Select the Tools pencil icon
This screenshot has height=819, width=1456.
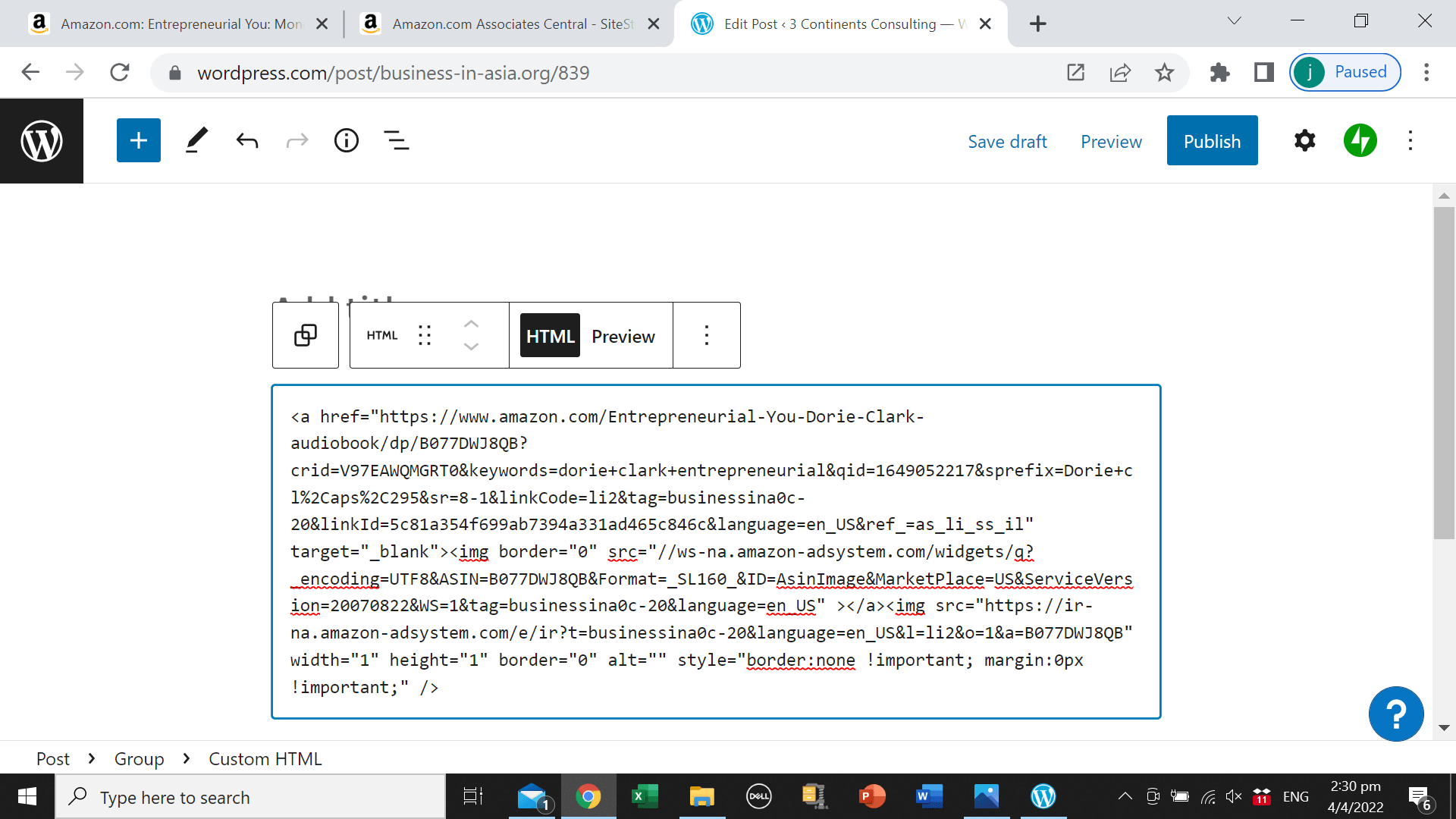[x=196, y=141]
